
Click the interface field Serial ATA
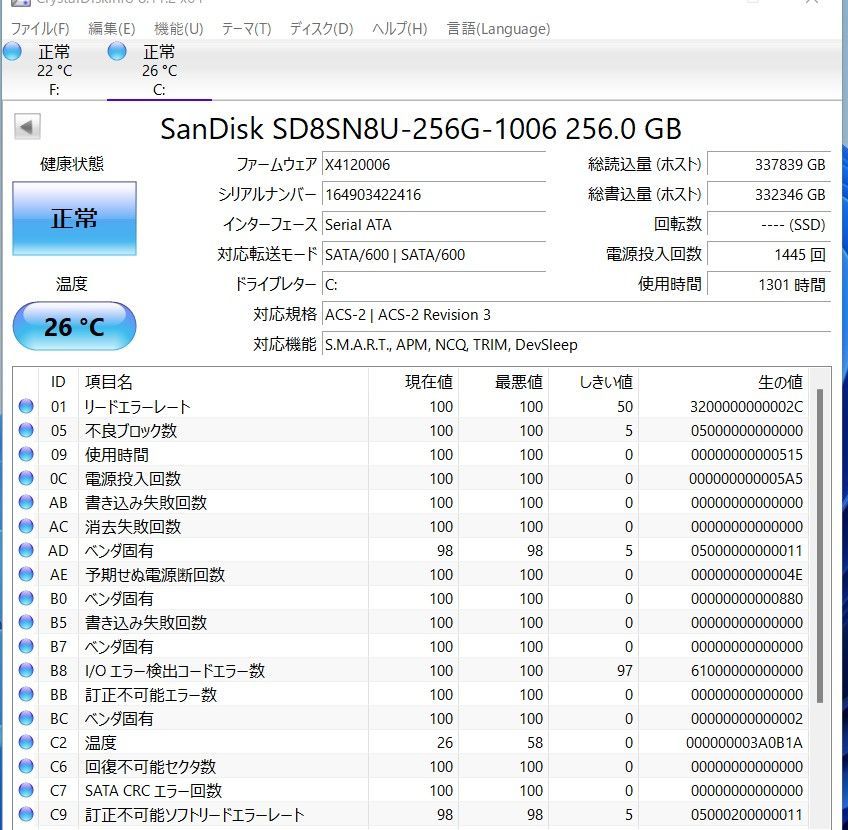tap(434, 224)
